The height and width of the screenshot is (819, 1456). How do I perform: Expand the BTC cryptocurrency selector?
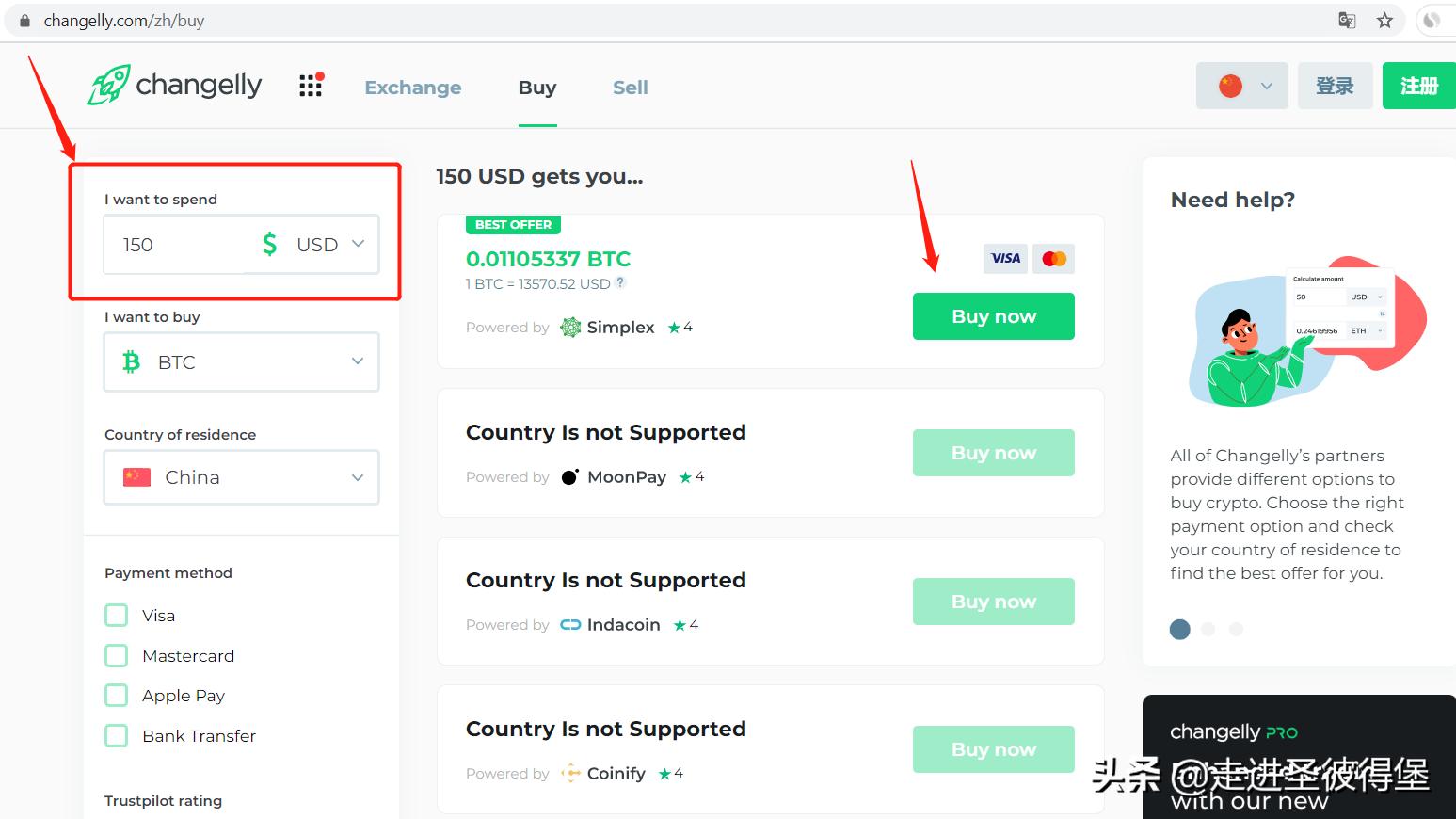(242, 362)
